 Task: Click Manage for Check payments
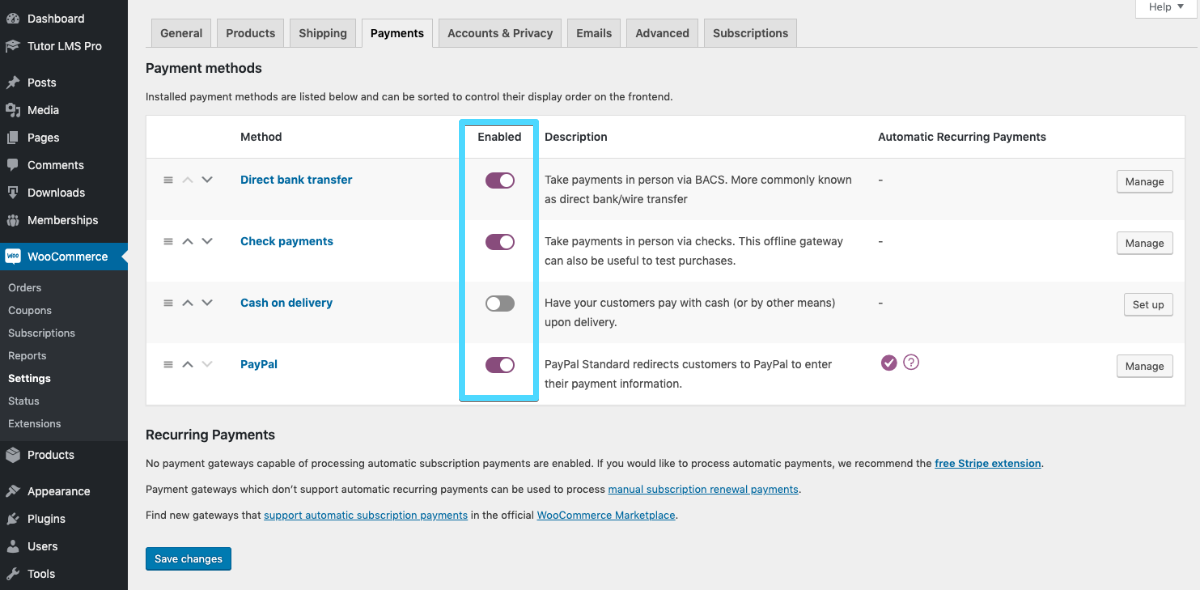[1144, 243]
